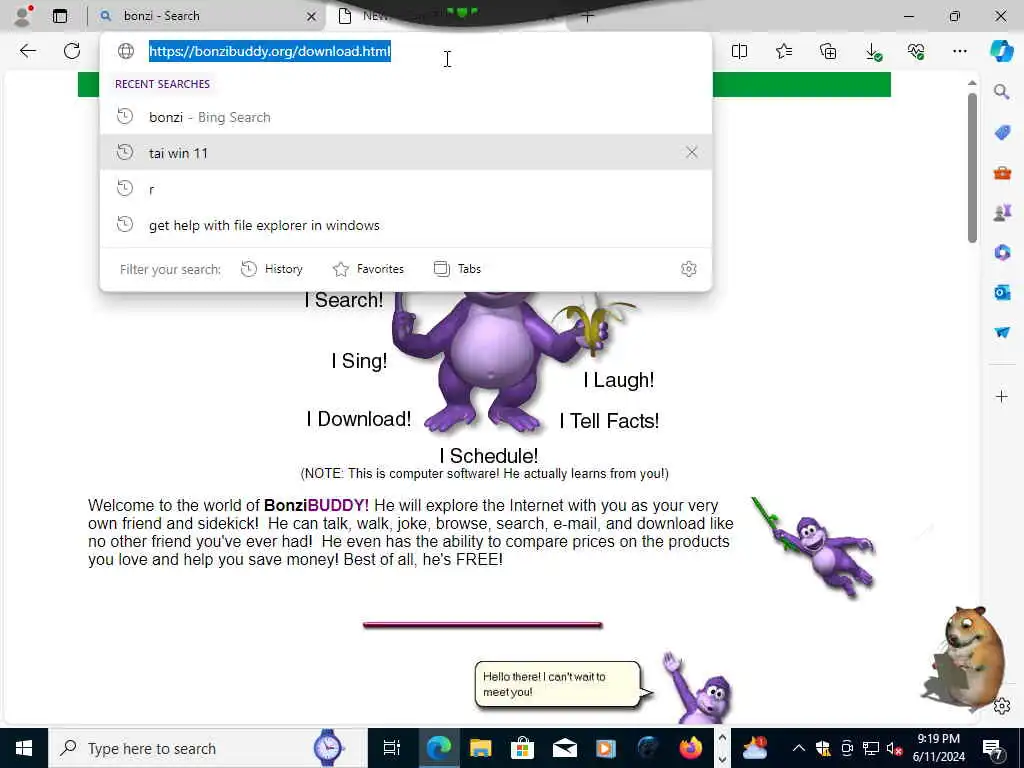Open the Copilot icon
The width and height of the screenshot is (1024, 768).
click(1002, 51)
